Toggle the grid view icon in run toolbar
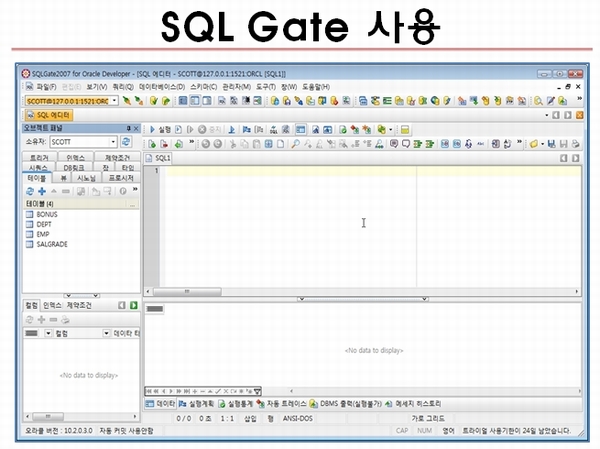 click(301, 130)
